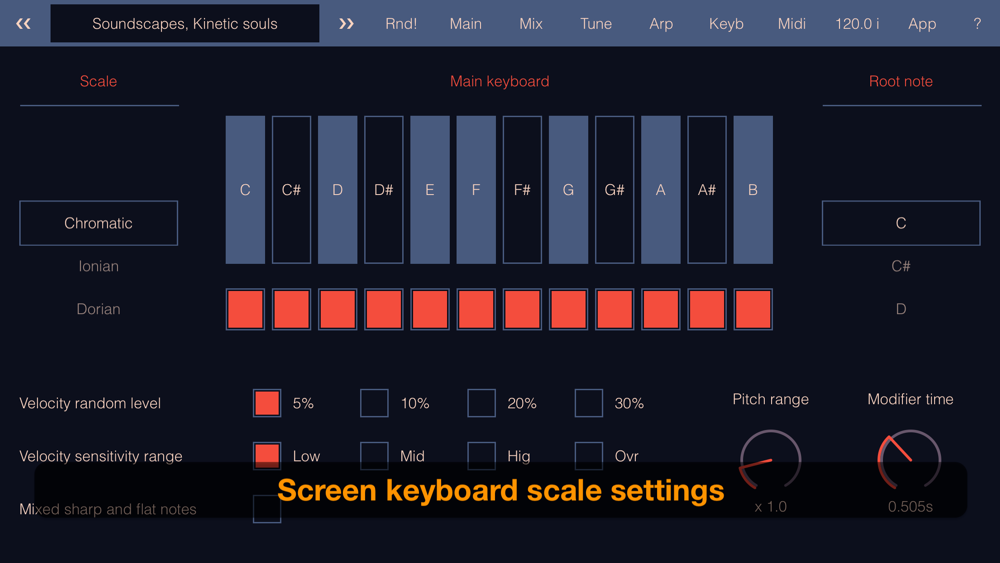
Task: Click the Pitch range knob
Action: click(770, 460)
